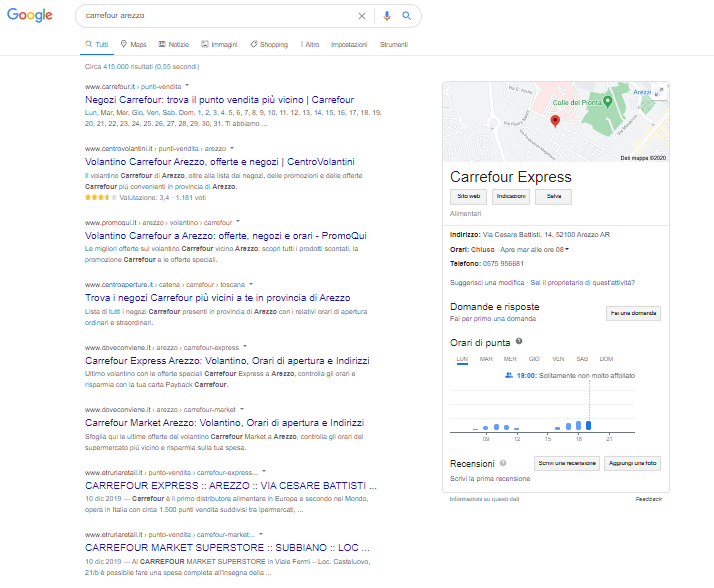
Task: Open Strumenti
Action: click(x=394, y=44)
